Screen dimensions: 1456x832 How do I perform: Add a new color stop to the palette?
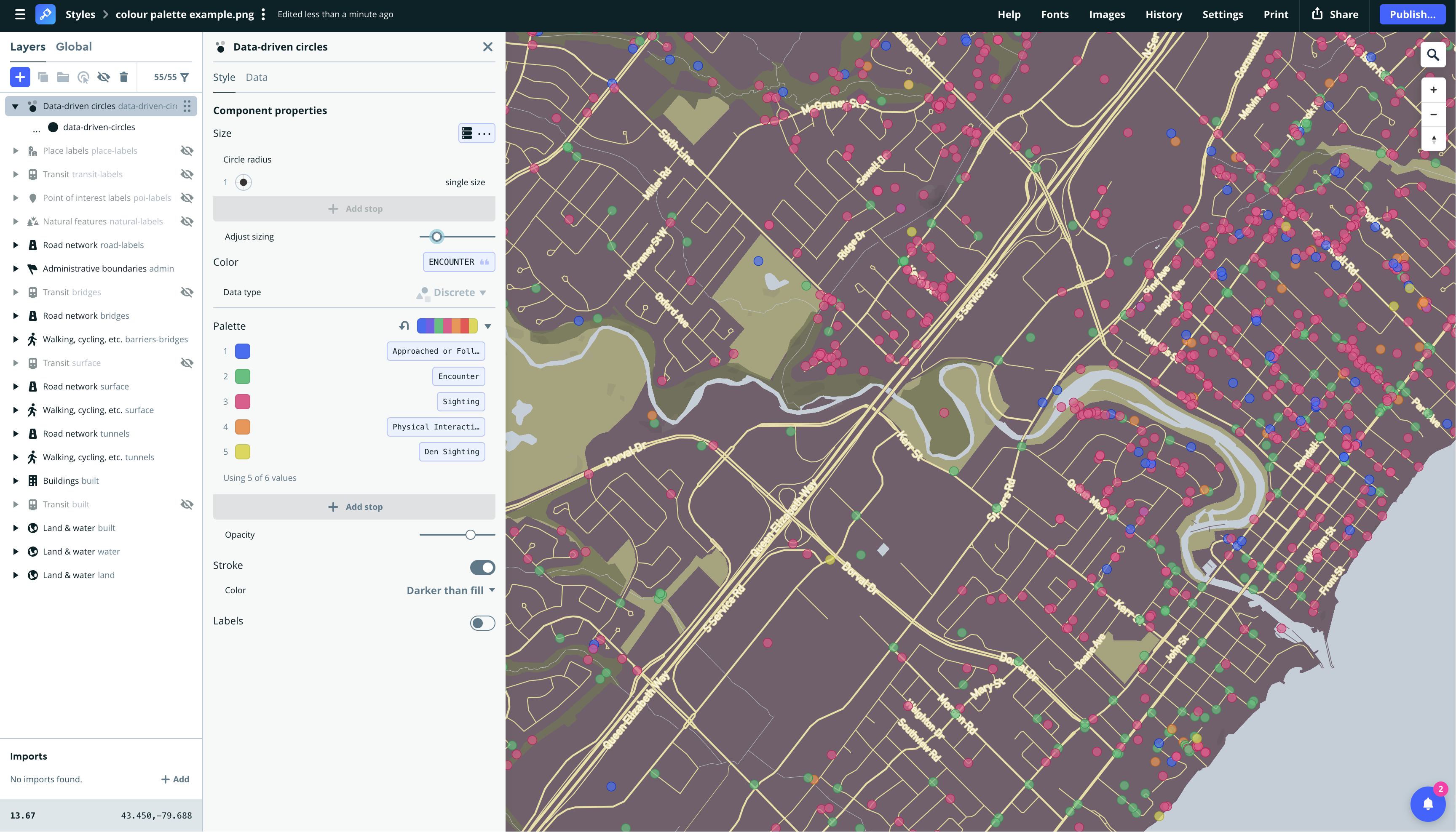(354, 506)
